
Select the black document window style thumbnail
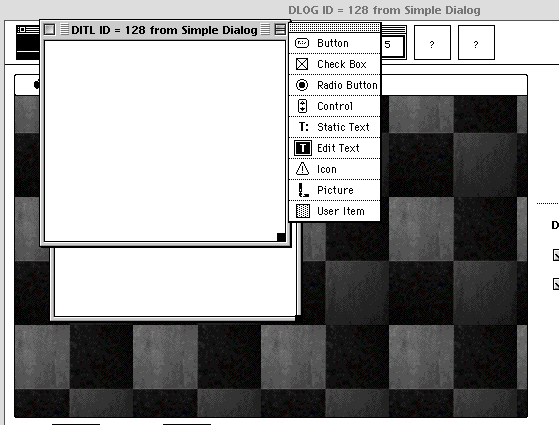coord(28,42)
